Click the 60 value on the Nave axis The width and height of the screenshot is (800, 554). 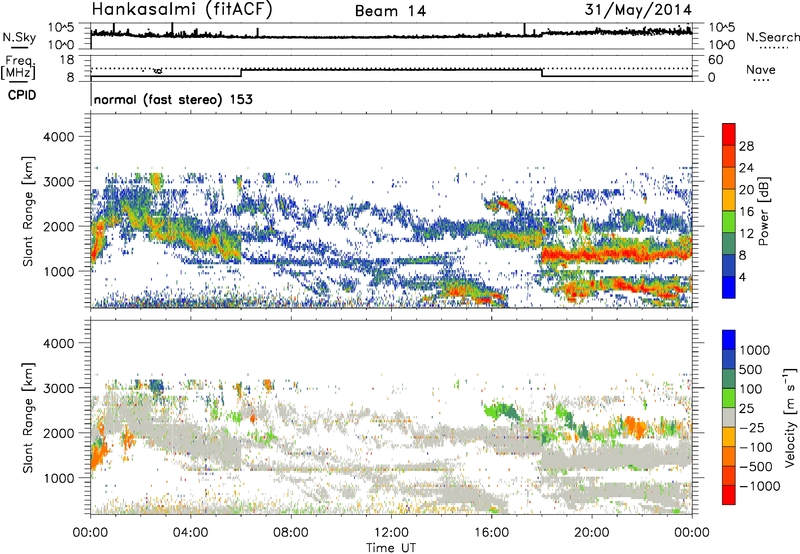(715, 60)
